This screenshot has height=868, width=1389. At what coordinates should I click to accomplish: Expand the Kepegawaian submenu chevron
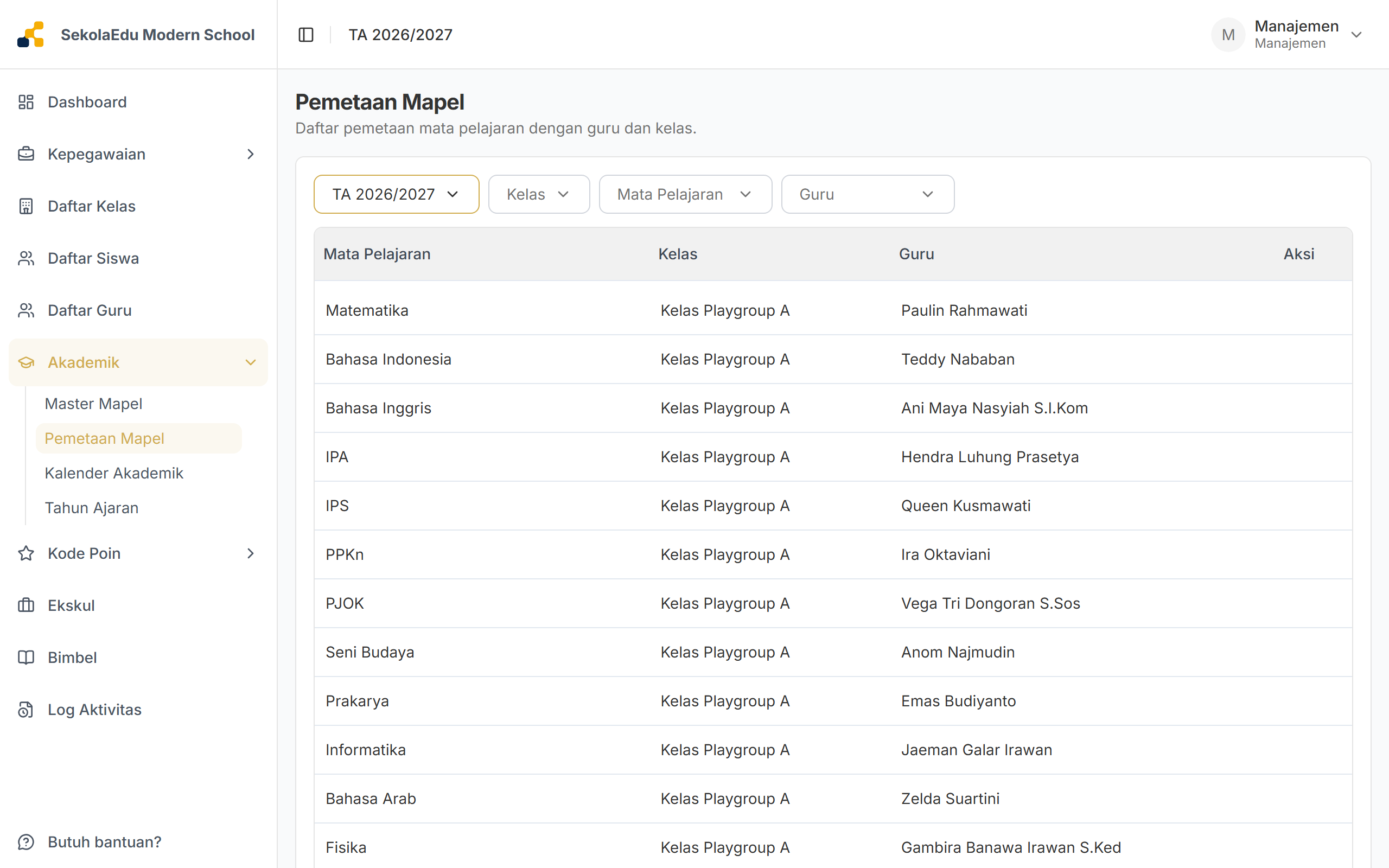(x=250, y=154)
